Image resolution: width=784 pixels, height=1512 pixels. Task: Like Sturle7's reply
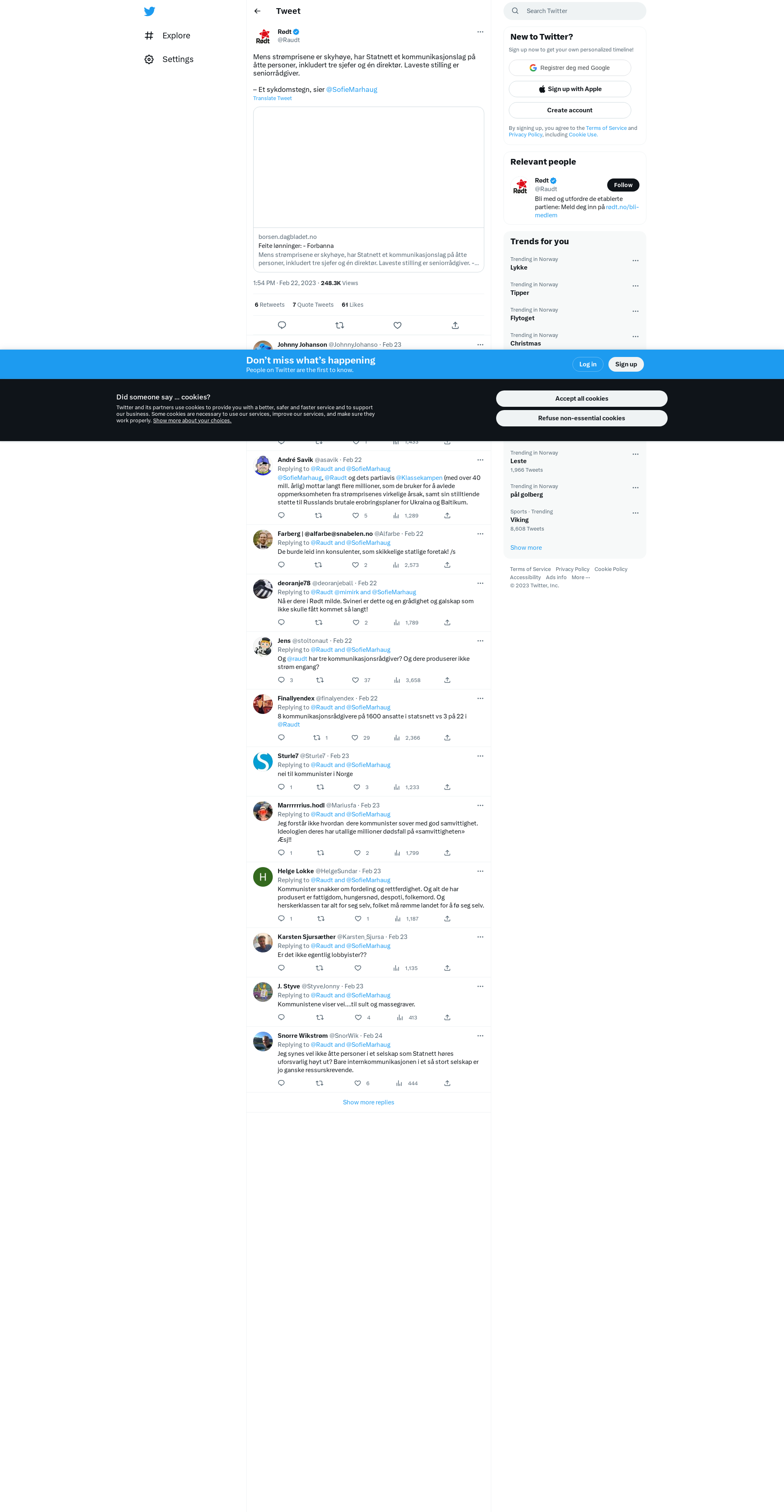(x=357, y=787)
